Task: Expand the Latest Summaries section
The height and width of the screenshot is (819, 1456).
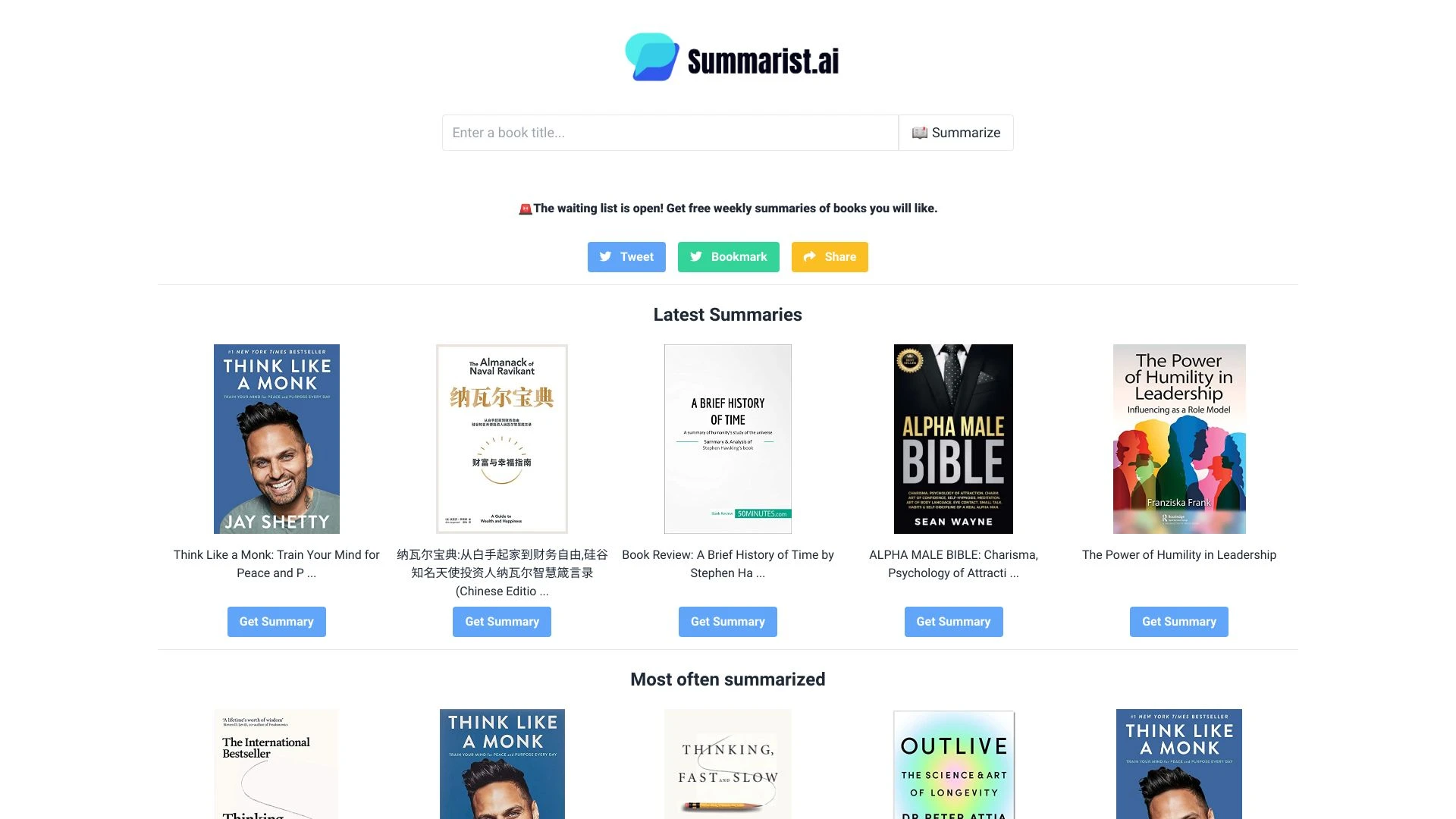Action: click(x=727, y=313)
